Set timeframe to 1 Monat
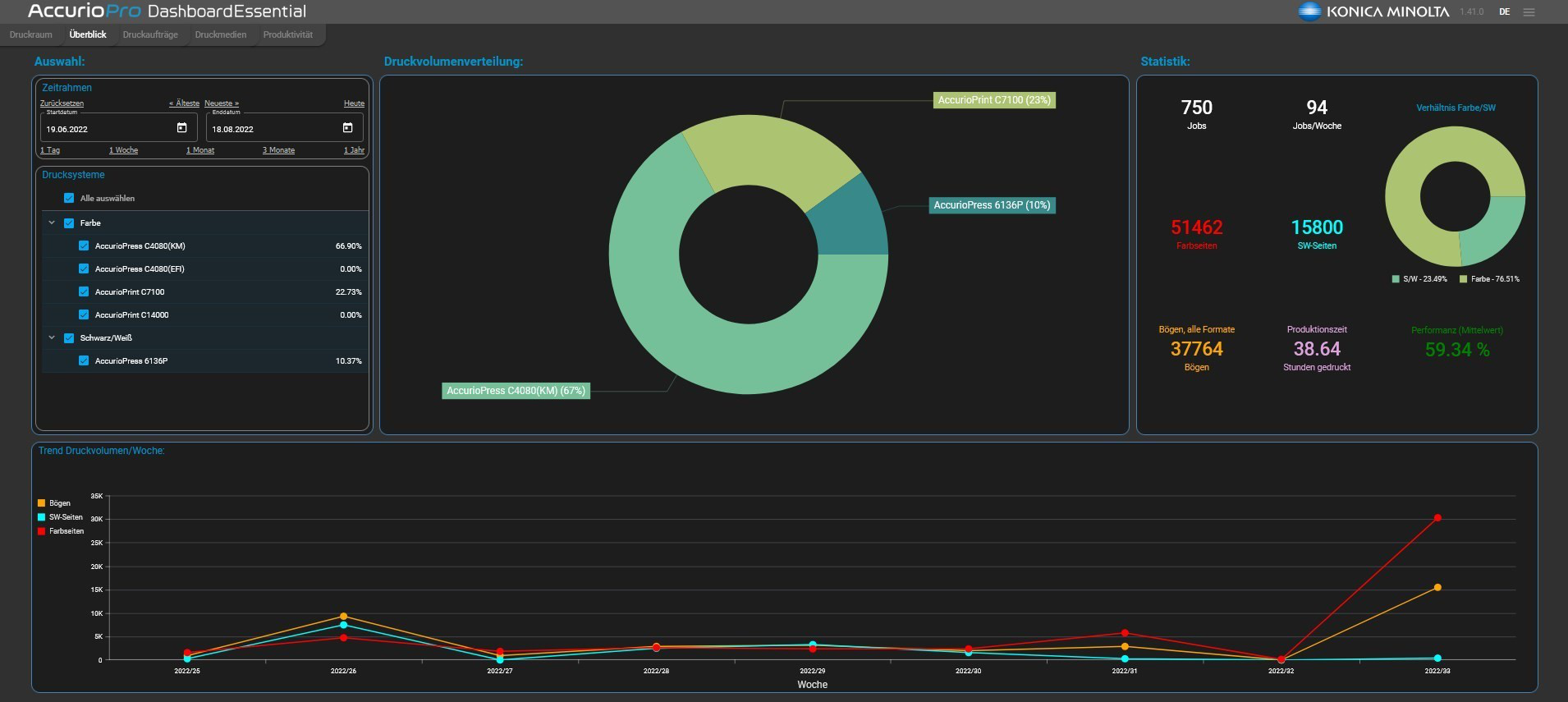The height and width of the screenshot is (702, 1568). [200, 150]
